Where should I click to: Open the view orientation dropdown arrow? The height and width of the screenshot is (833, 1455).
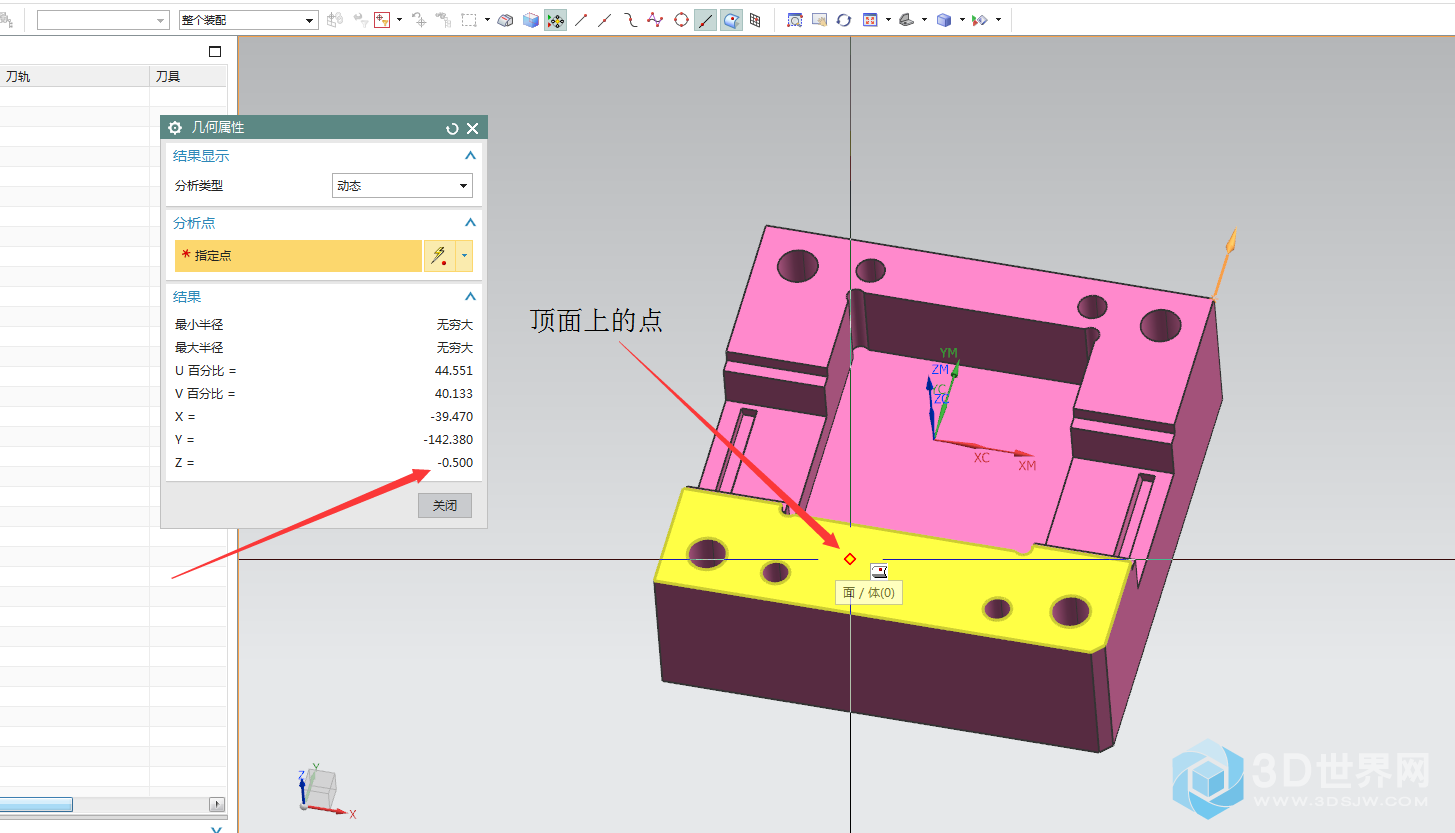tap(888, 20)
